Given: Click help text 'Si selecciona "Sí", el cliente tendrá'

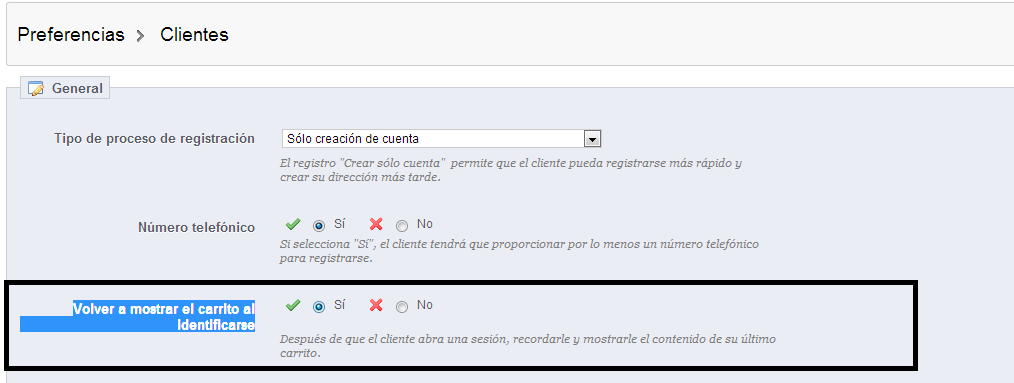Looking at the screenshot, I should [519, 251].
